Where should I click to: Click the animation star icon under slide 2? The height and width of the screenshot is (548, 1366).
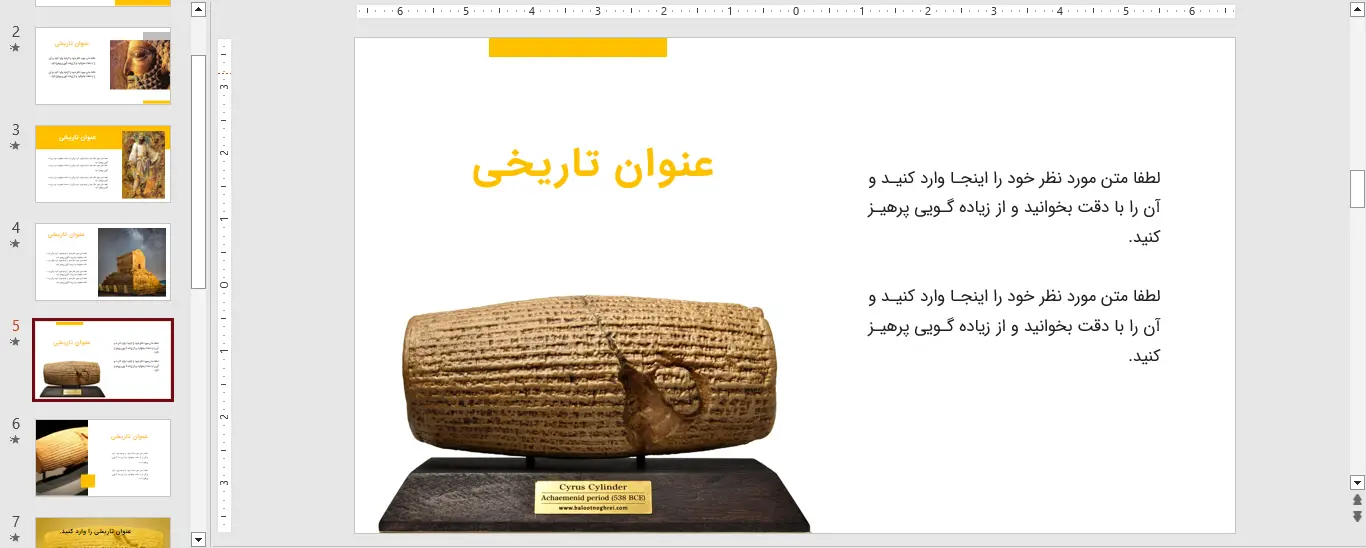click(x=15, y=48)
